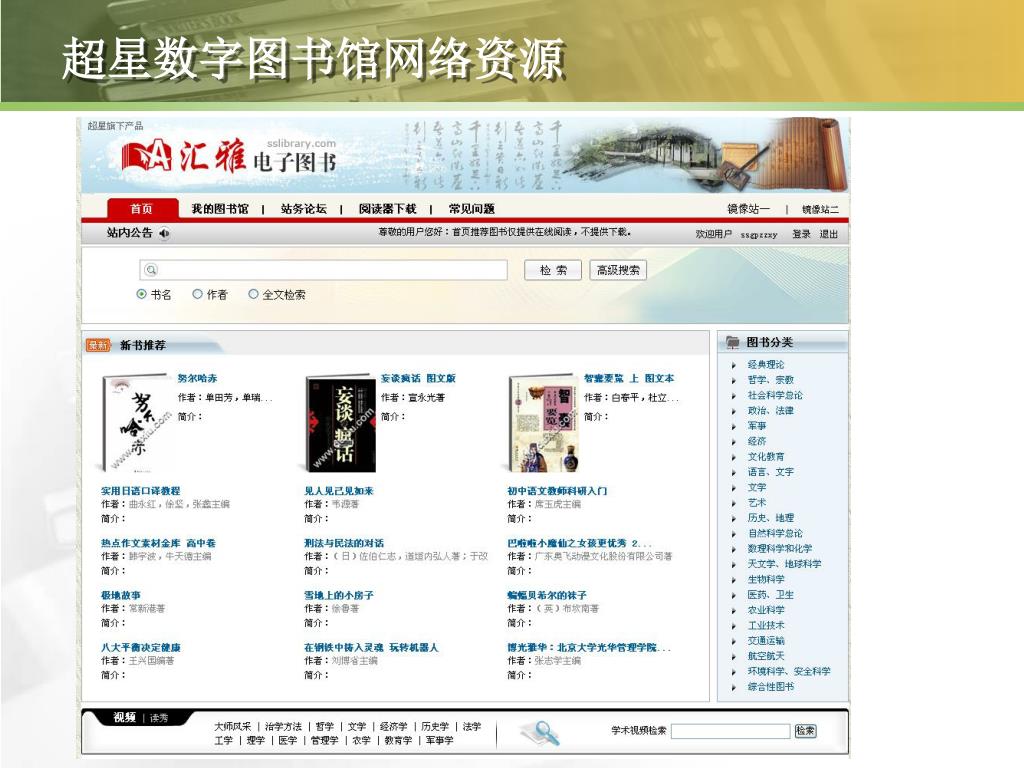Switch to 镜像站一
Image resolution: width=1024 pixels, height=768 pixels.
point(748,209)
